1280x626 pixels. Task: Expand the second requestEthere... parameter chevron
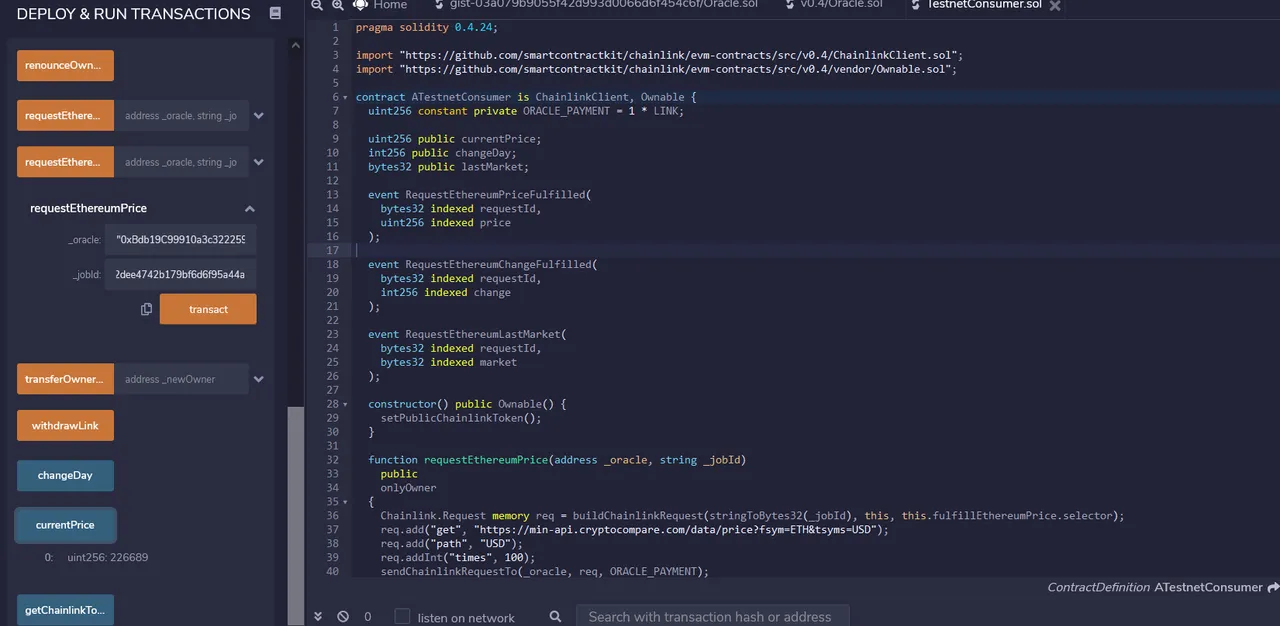[259, 162]
